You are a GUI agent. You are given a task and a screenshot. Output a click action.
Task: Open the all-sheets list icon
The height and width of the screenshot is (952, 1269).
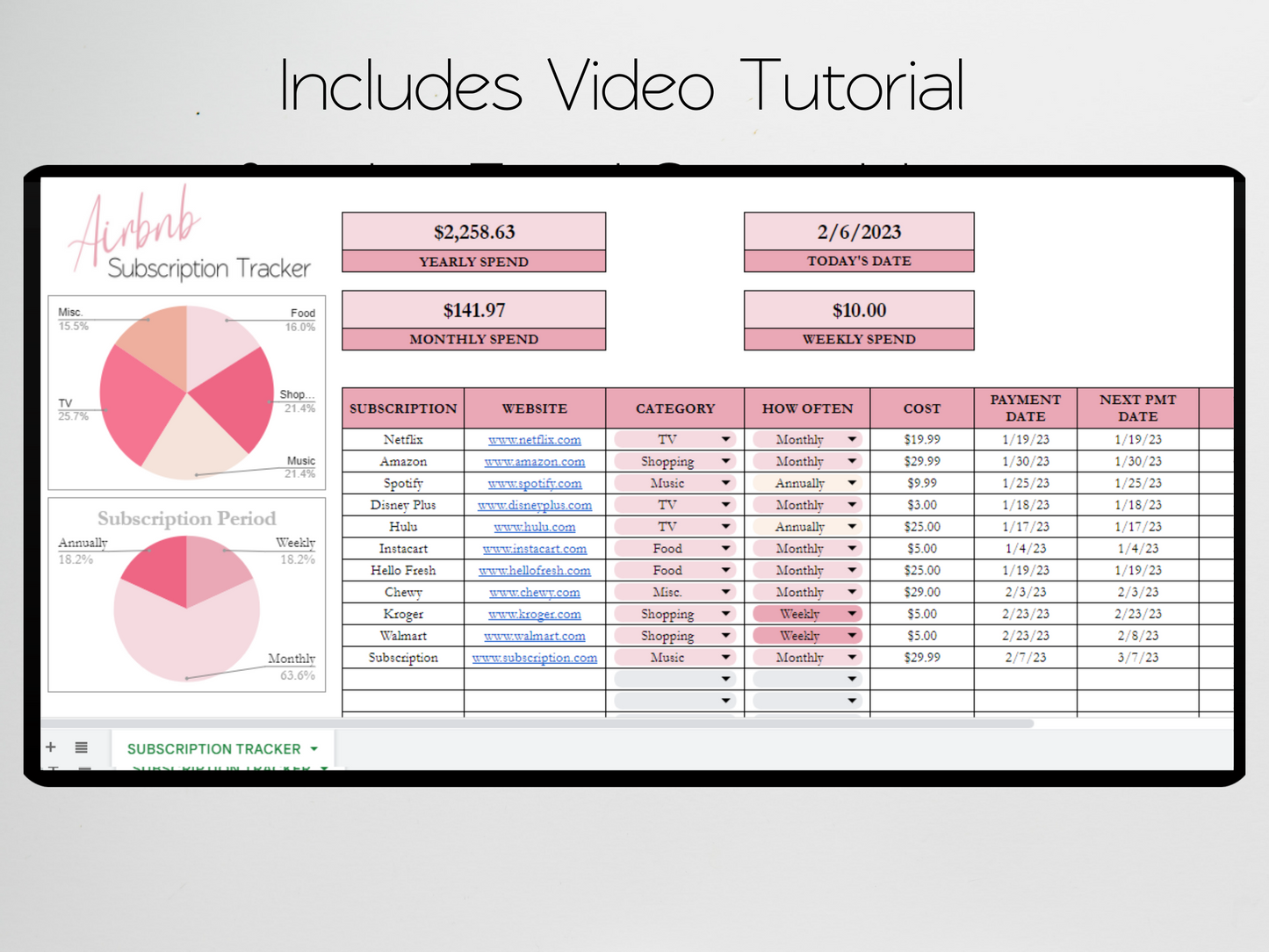(81, 746)
